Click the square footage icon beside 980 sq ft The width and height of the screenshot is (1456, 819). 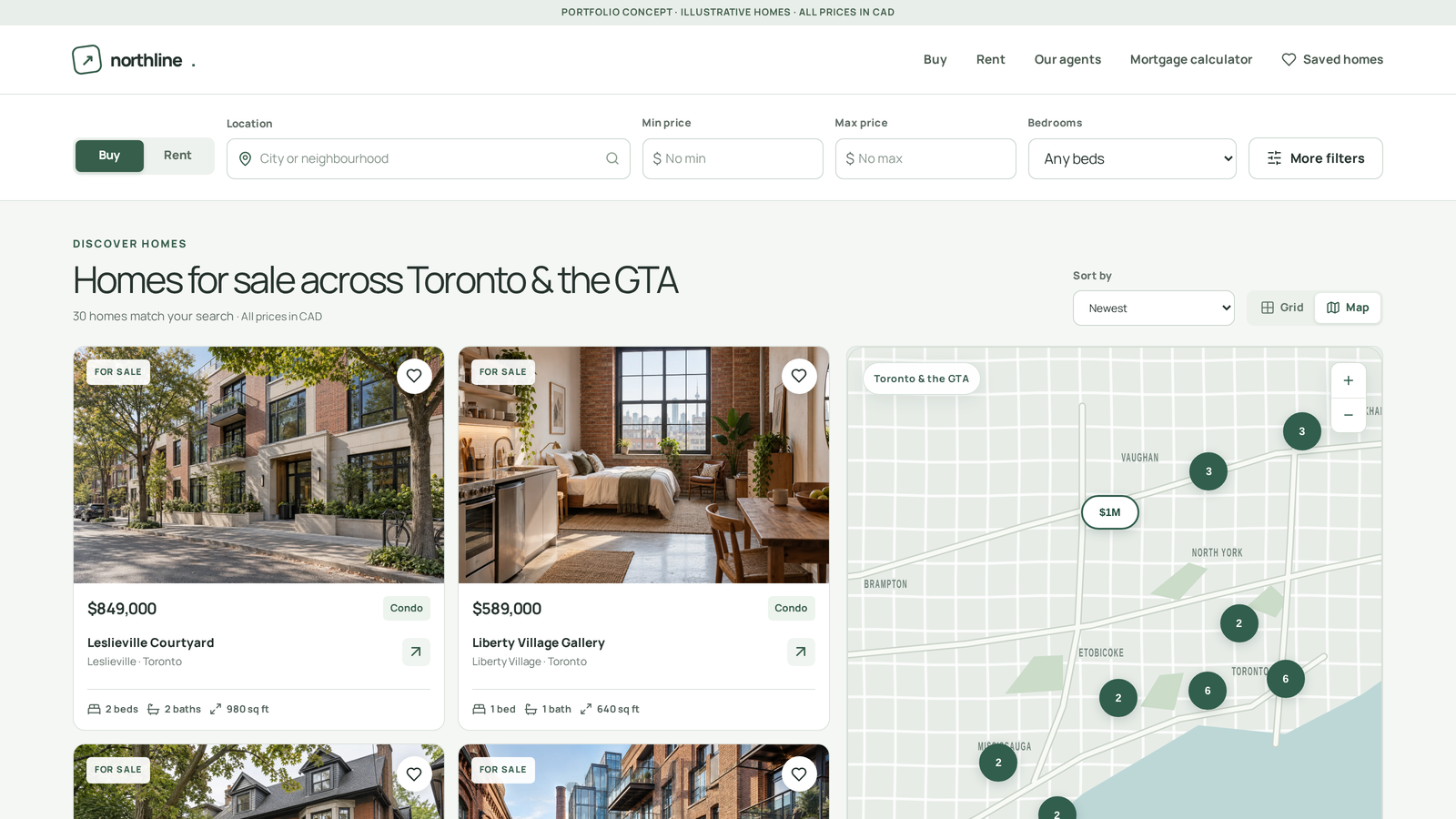click(x=216, y=709)
